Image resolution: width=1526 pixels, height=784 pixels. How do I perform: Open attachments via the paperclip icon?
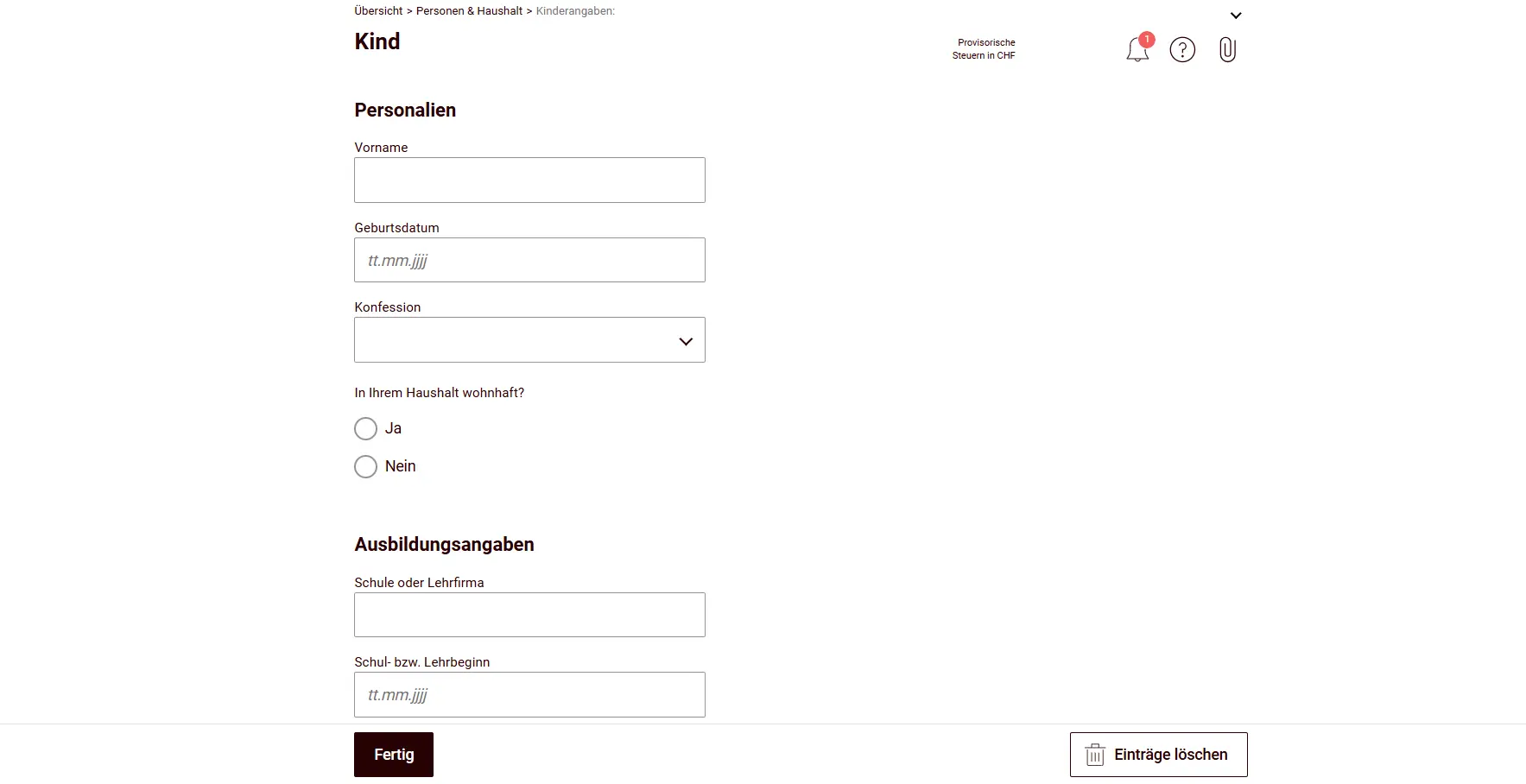(x=1227, y=49)
